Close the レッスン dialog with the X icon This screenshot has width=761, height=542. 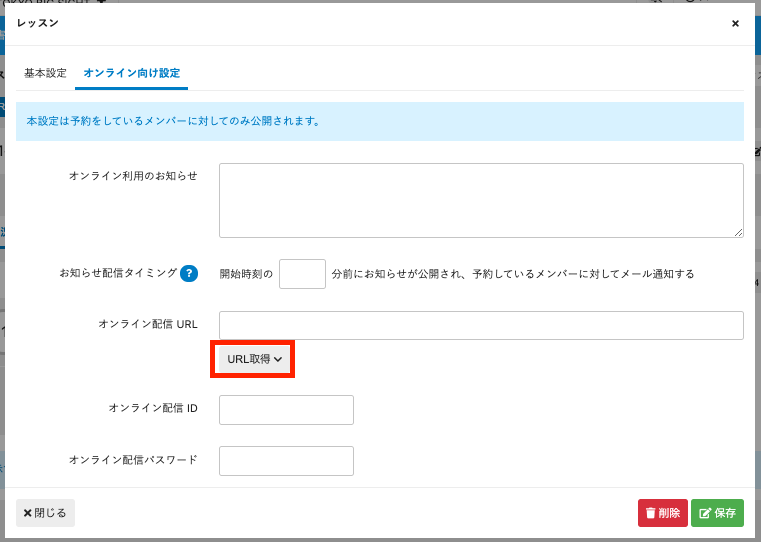click(x=735, y=23)
